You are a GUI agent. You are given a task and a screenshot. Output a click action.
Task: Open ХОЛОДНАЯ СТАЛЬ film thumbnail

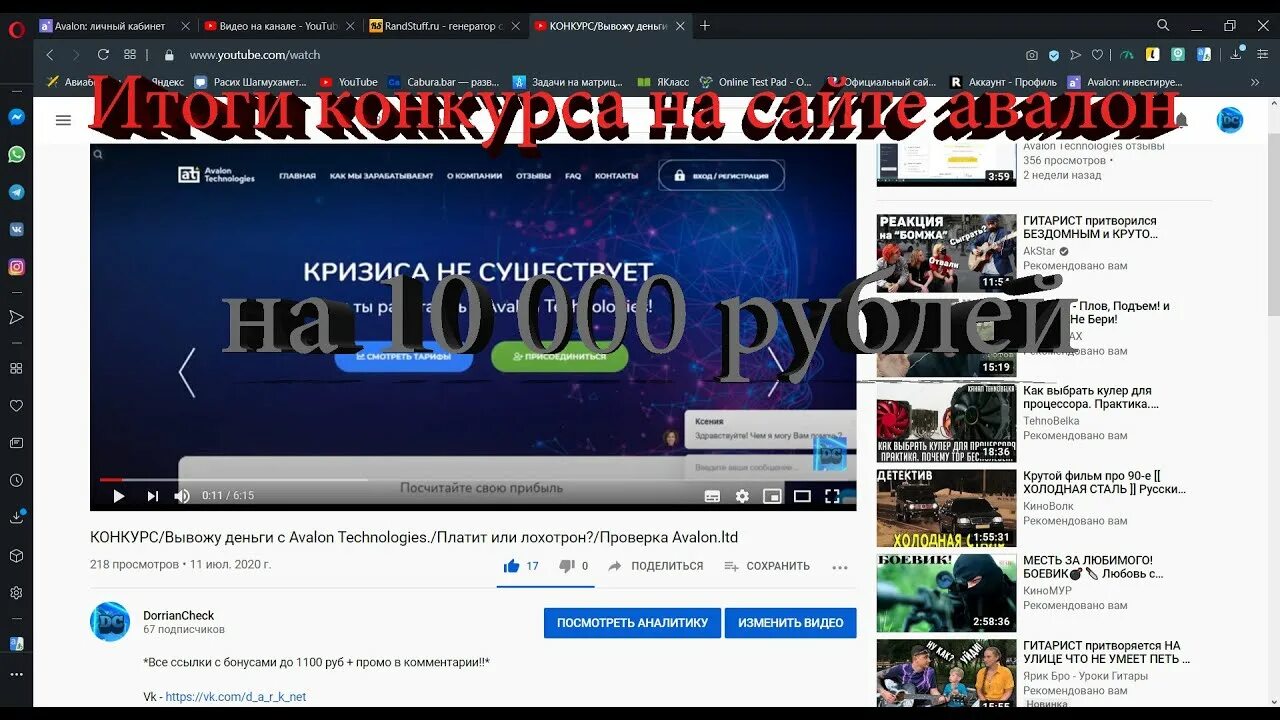pyautogui.click(x=946, y=508)
